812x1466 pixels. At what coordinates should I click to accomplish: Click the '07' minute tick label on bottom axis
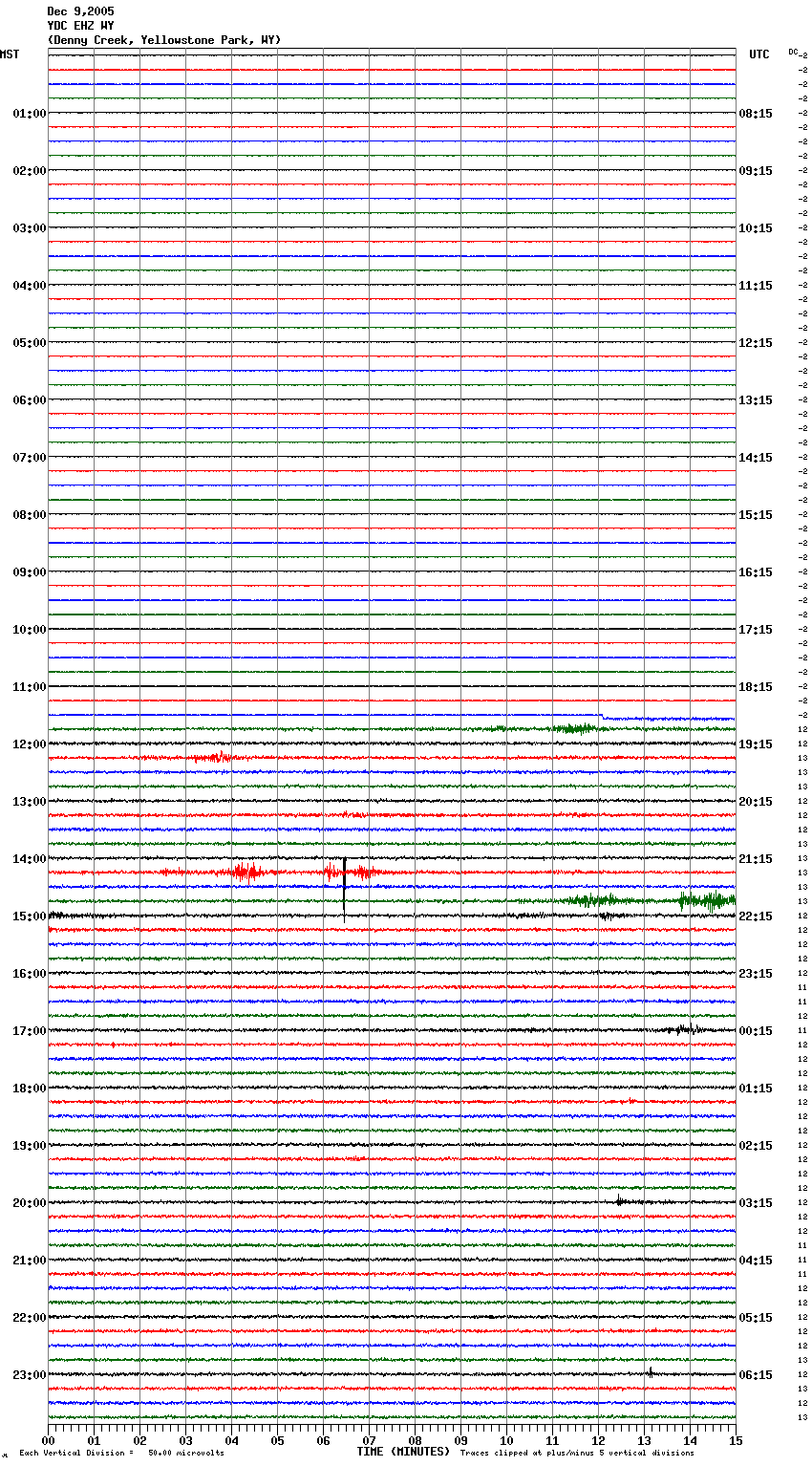369,1440
